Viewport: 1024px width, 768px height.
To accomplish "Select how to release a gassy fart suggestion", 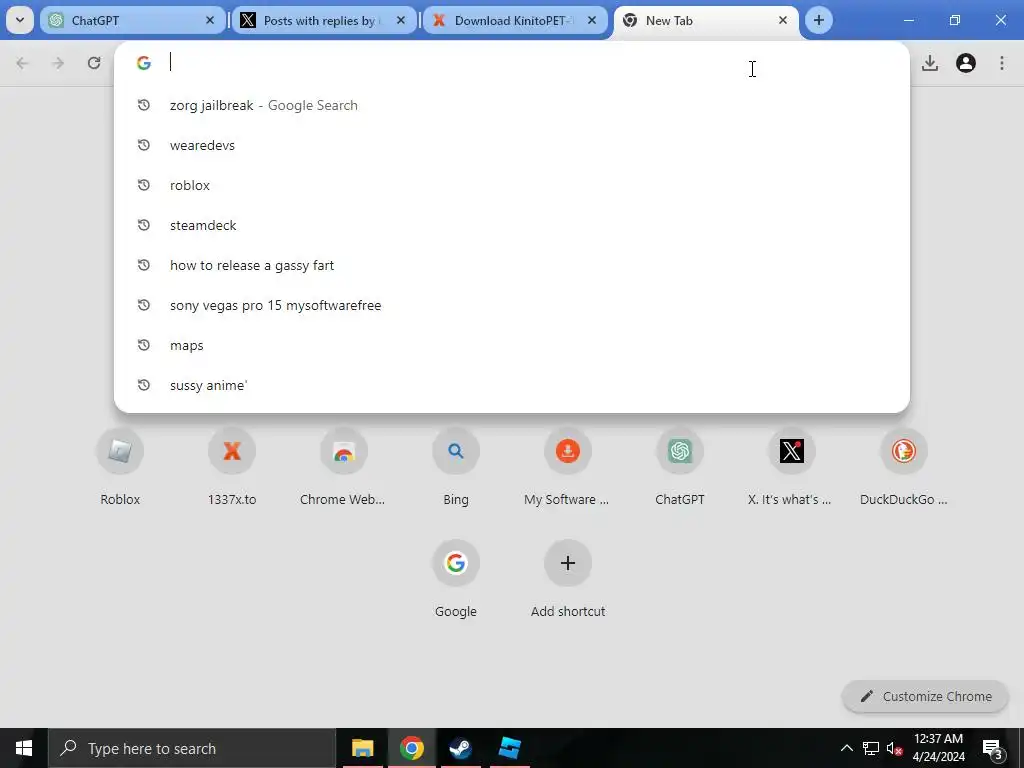I will (511, 265).
